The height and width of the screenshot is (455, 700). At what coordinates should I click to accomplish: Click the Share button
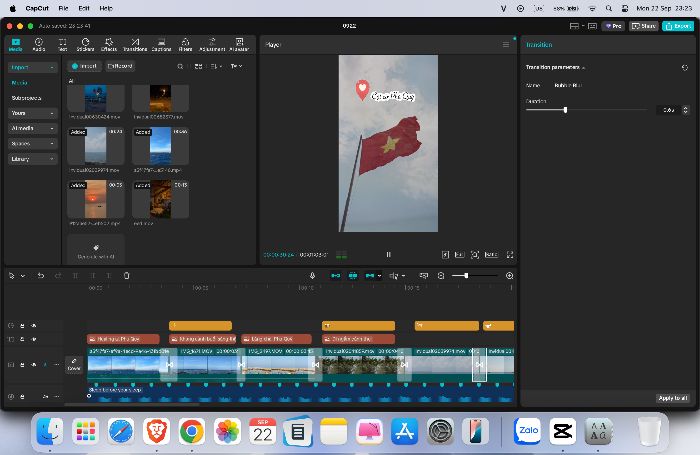click(644, 26)
